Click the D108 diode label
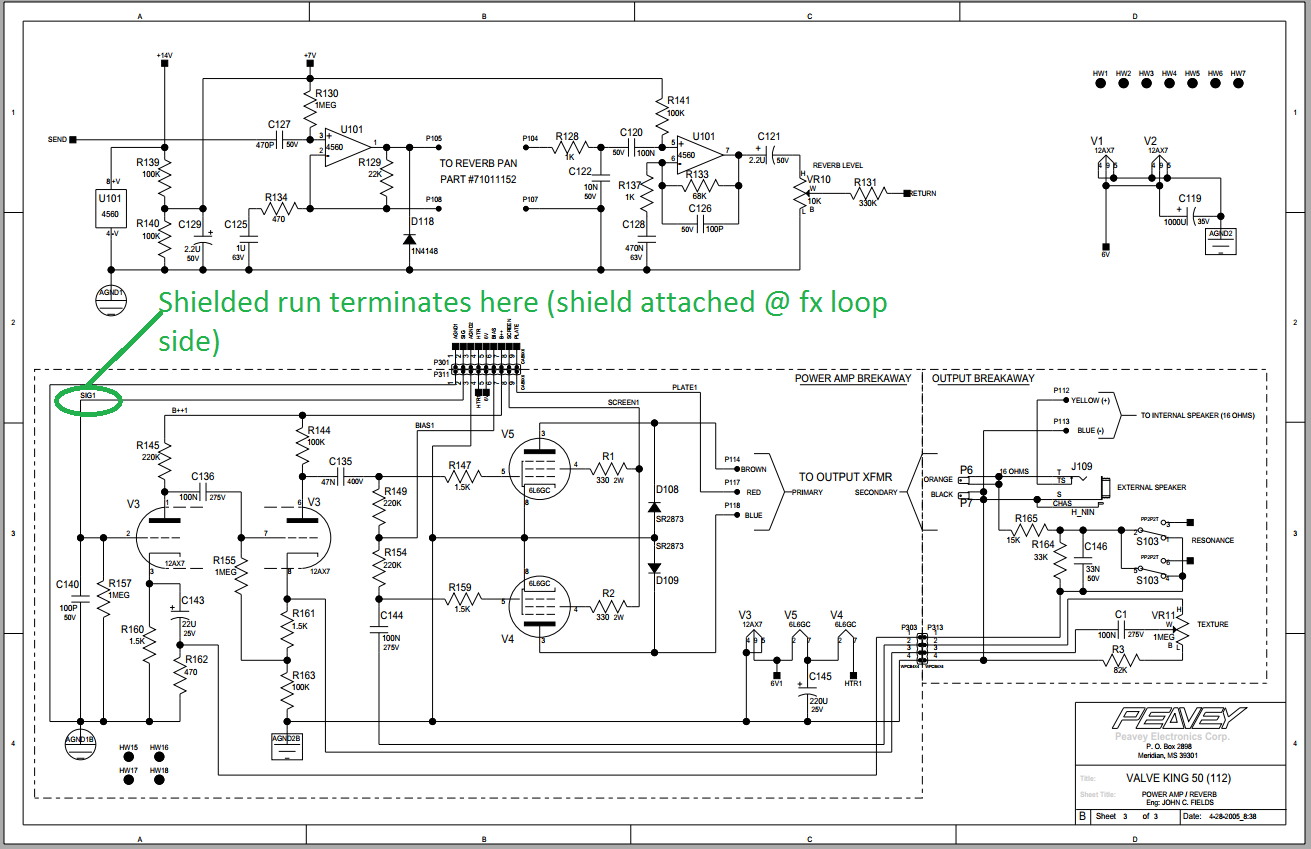1311x849 pixels. [667, 489]
